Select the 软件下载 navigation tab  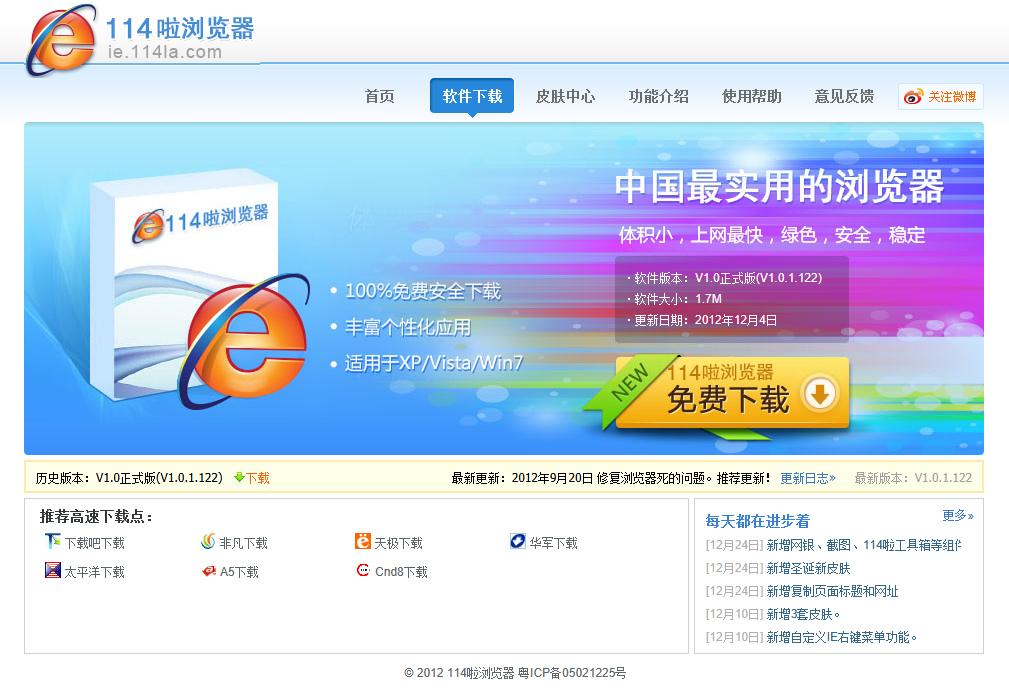[472, 97]
